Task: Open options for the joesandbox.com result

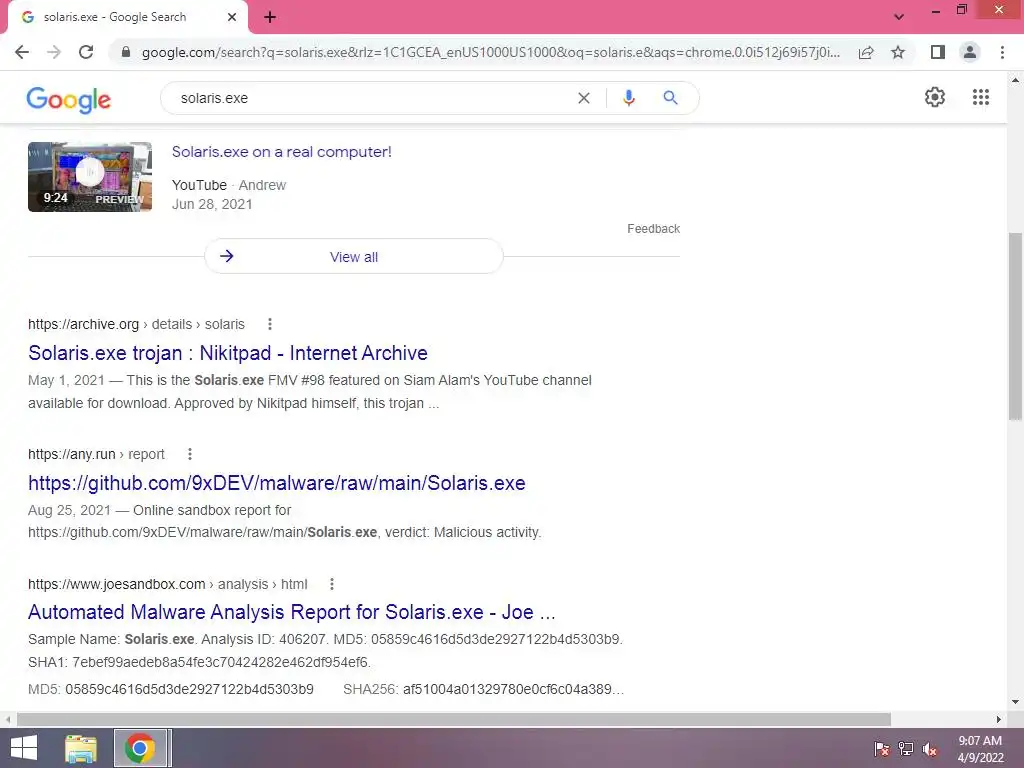Action: point(332,584)
